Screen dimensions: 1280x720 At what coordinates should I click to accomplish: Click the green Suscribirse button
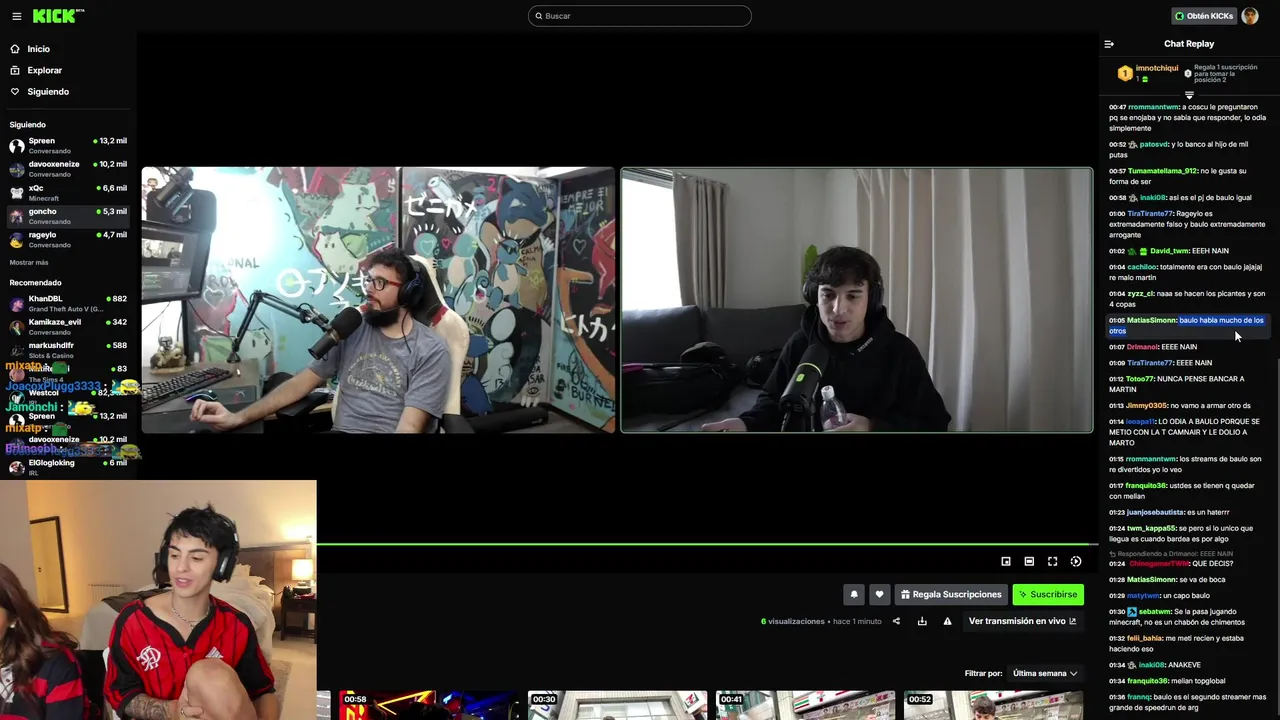(1048, 594)
